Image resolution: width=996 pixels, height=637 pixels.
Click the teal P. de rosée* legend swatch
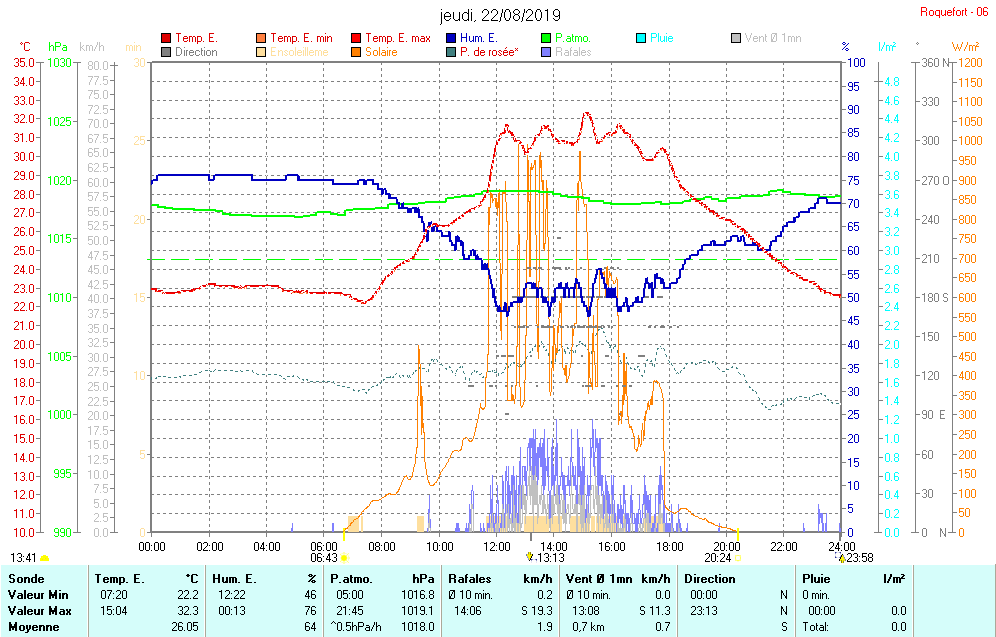pyautogui.click(x=451, y=52)
